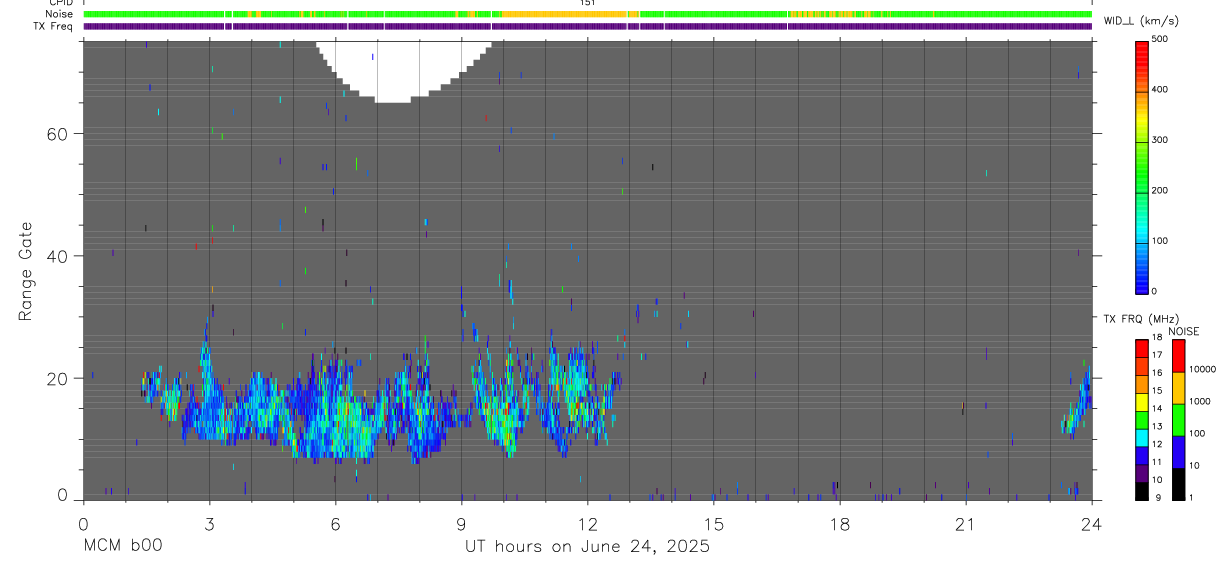
Task: Click the '21' hour tick on time axis
Action: click(966, 524)
